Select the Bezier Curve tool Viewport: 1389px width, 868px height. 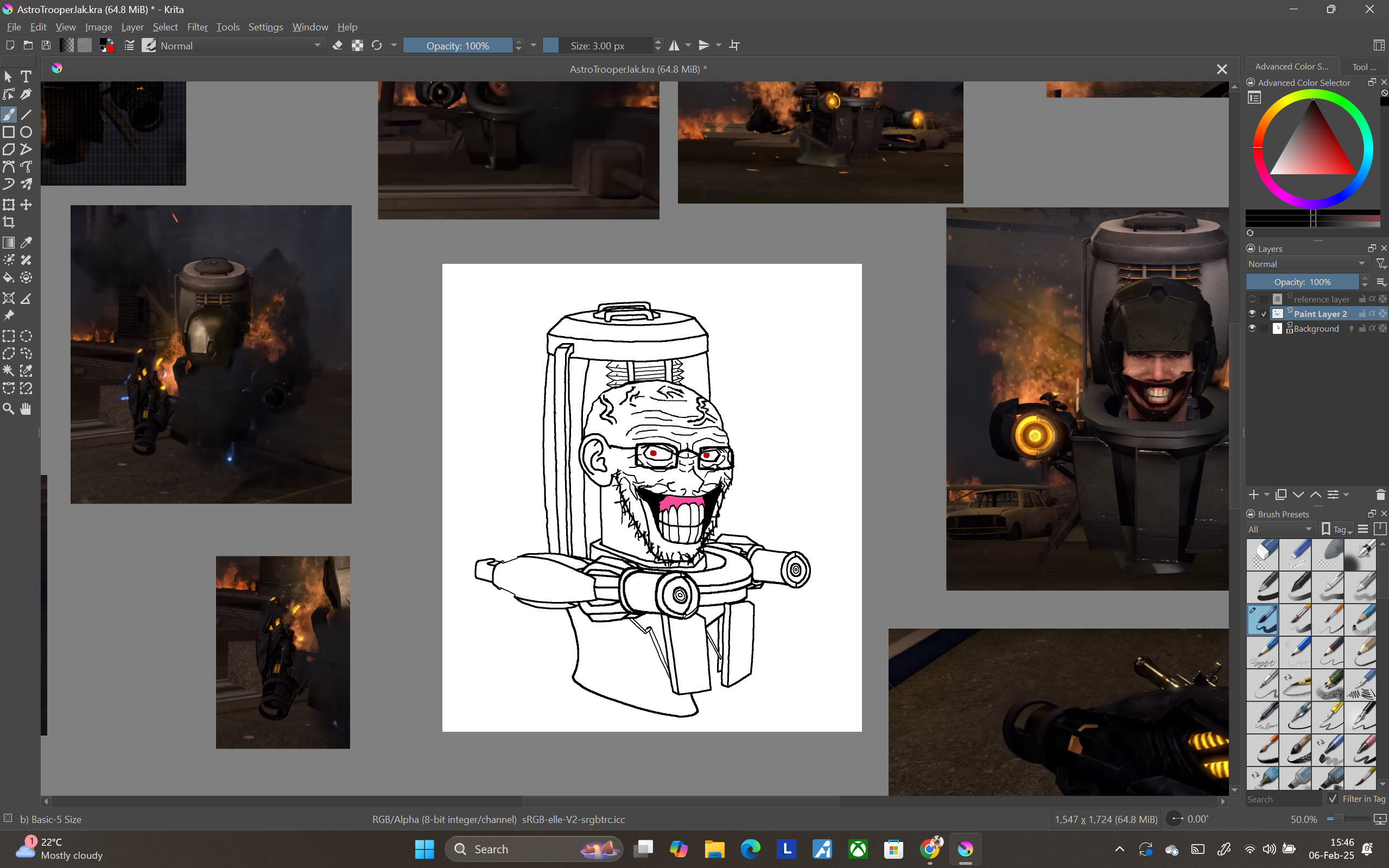click(9, 167)
